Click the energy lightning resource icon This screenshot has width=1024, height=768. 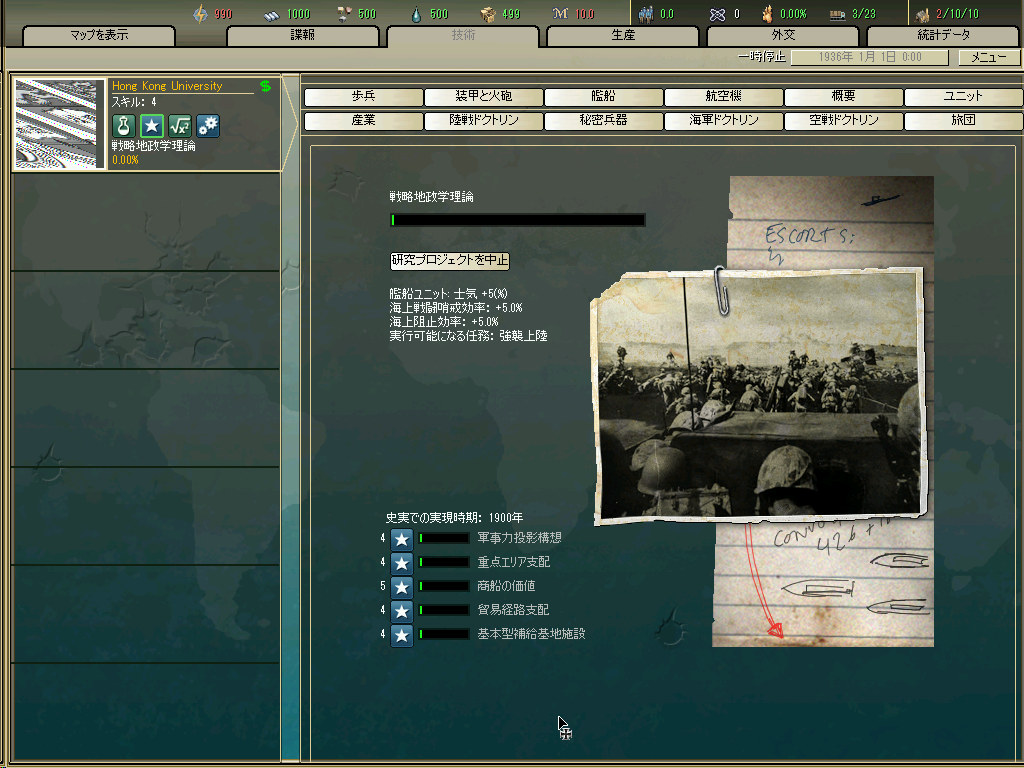(200, 14)
